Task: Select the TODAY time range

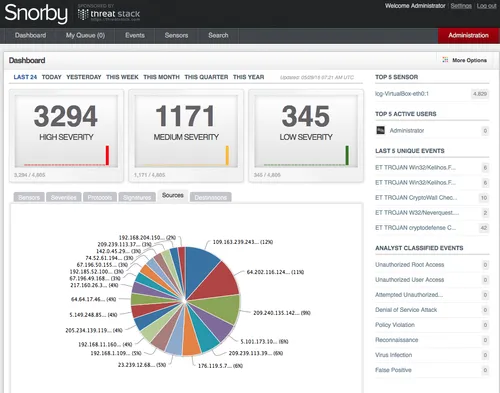Action: coord(52,77)
